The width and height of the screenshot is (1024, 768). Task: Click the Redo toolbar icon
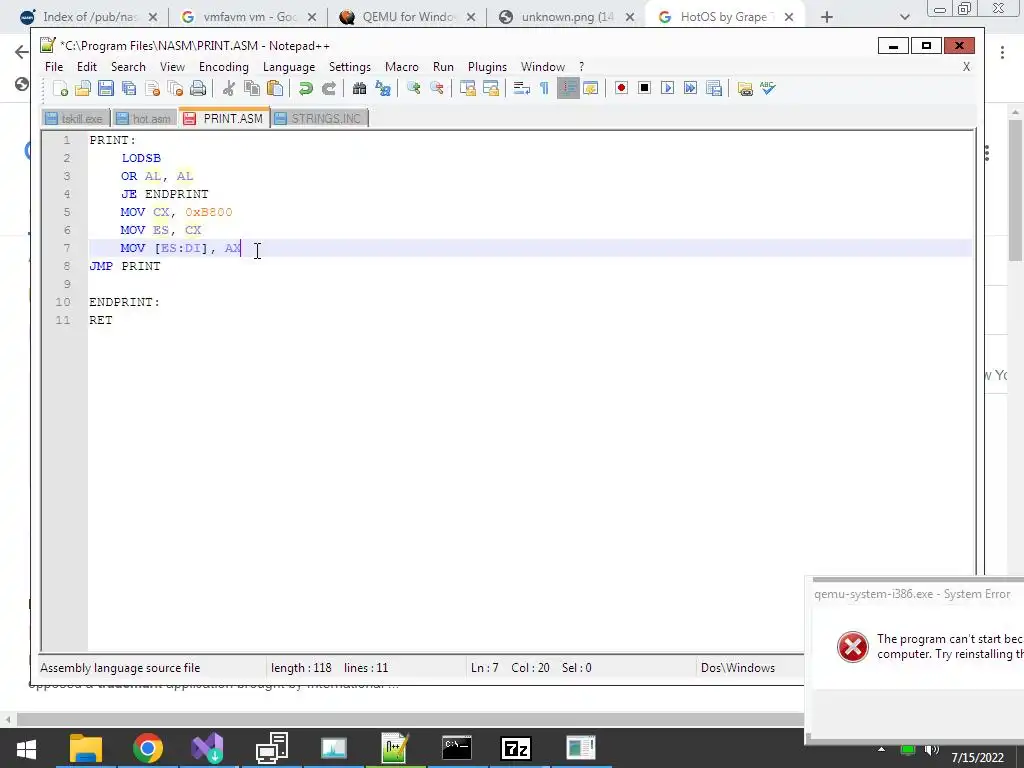click(328, 88)
